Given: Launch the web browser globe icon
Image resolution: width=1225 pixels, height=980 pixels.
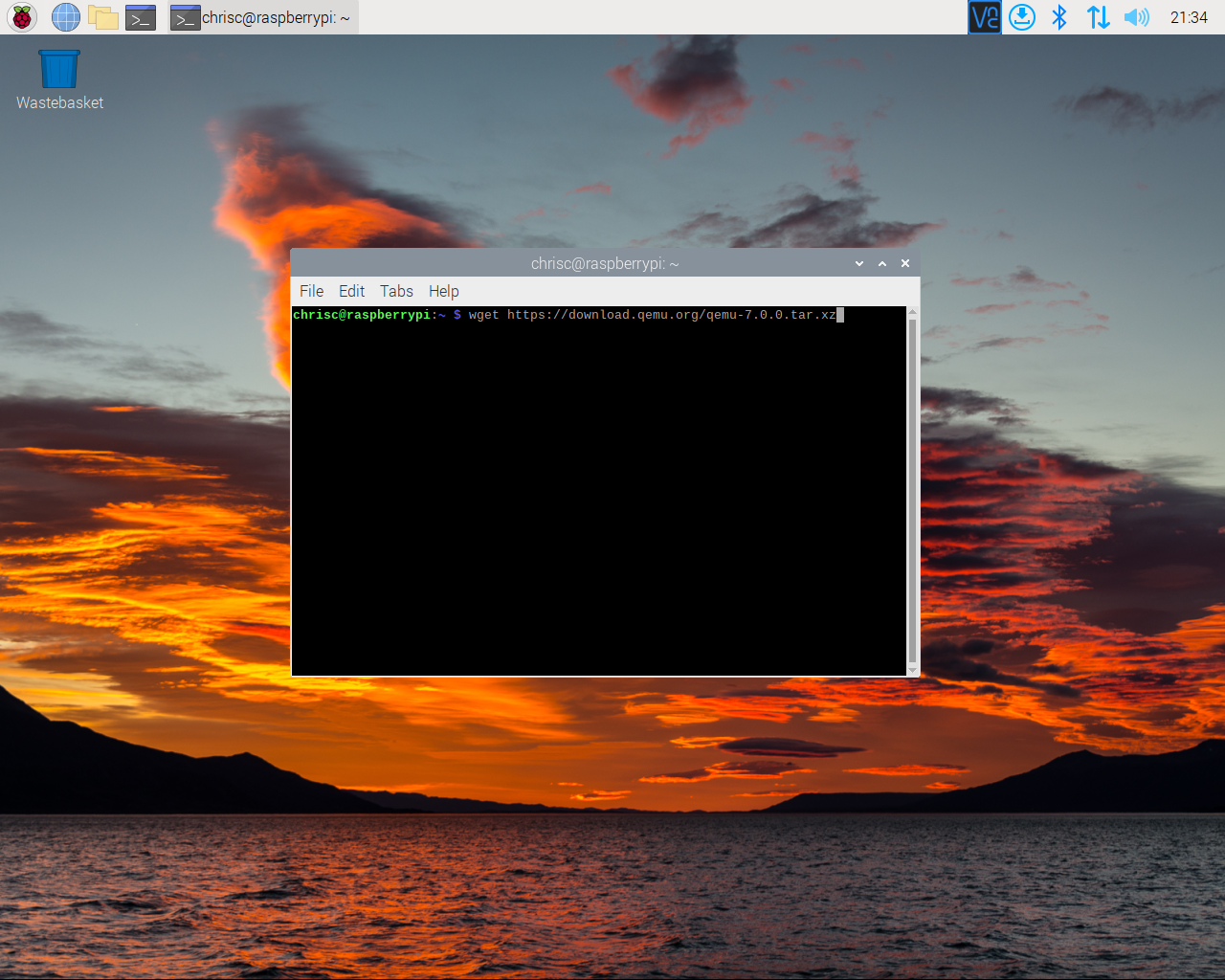Looking at the screenshot, I should point(65,17).
